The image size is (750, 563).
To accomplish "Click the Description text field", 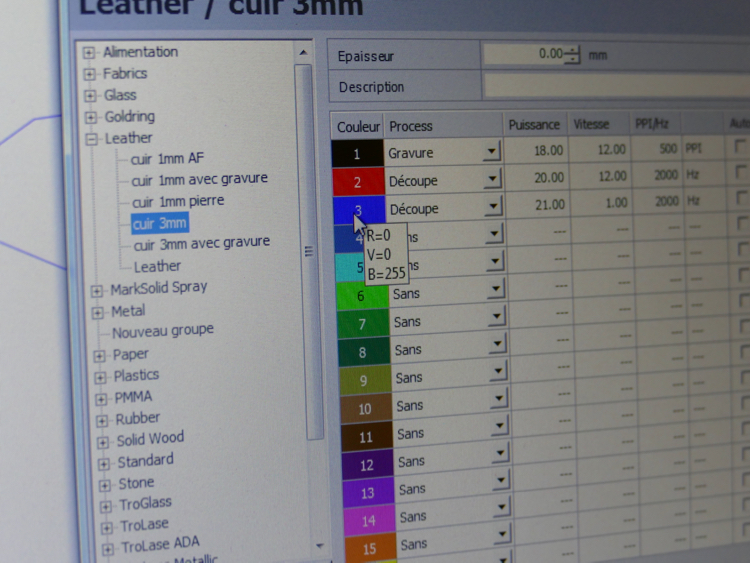I will [617, 86].
